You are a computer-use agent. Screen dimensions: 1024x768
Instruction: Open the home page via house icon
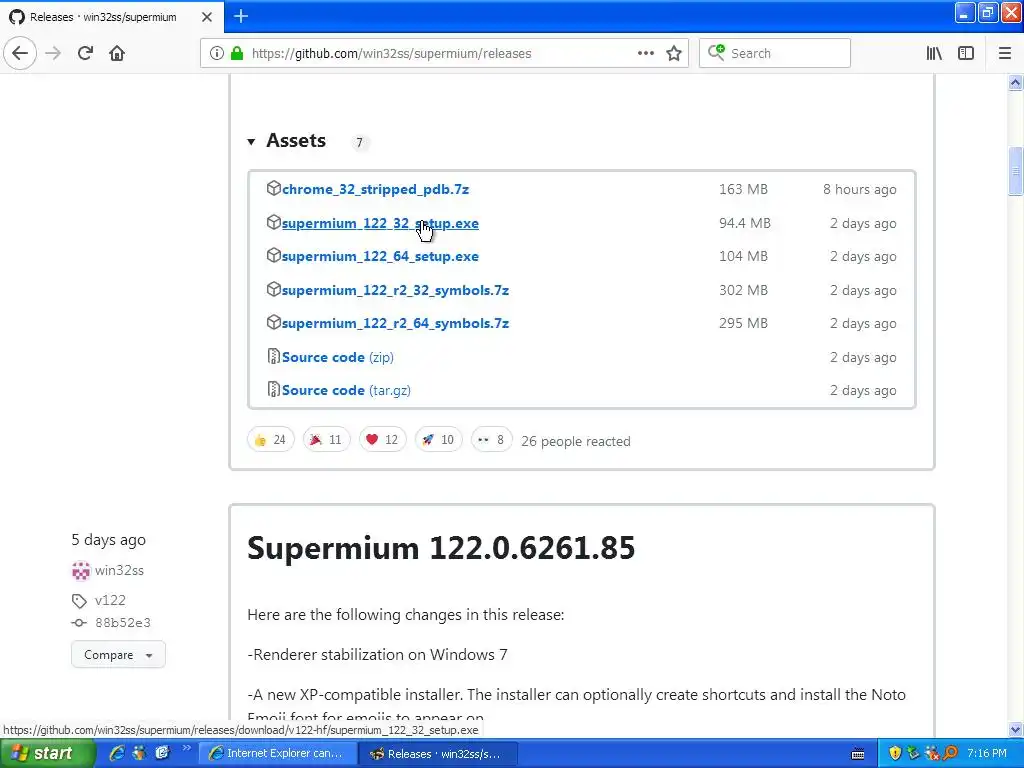point(117,54)
